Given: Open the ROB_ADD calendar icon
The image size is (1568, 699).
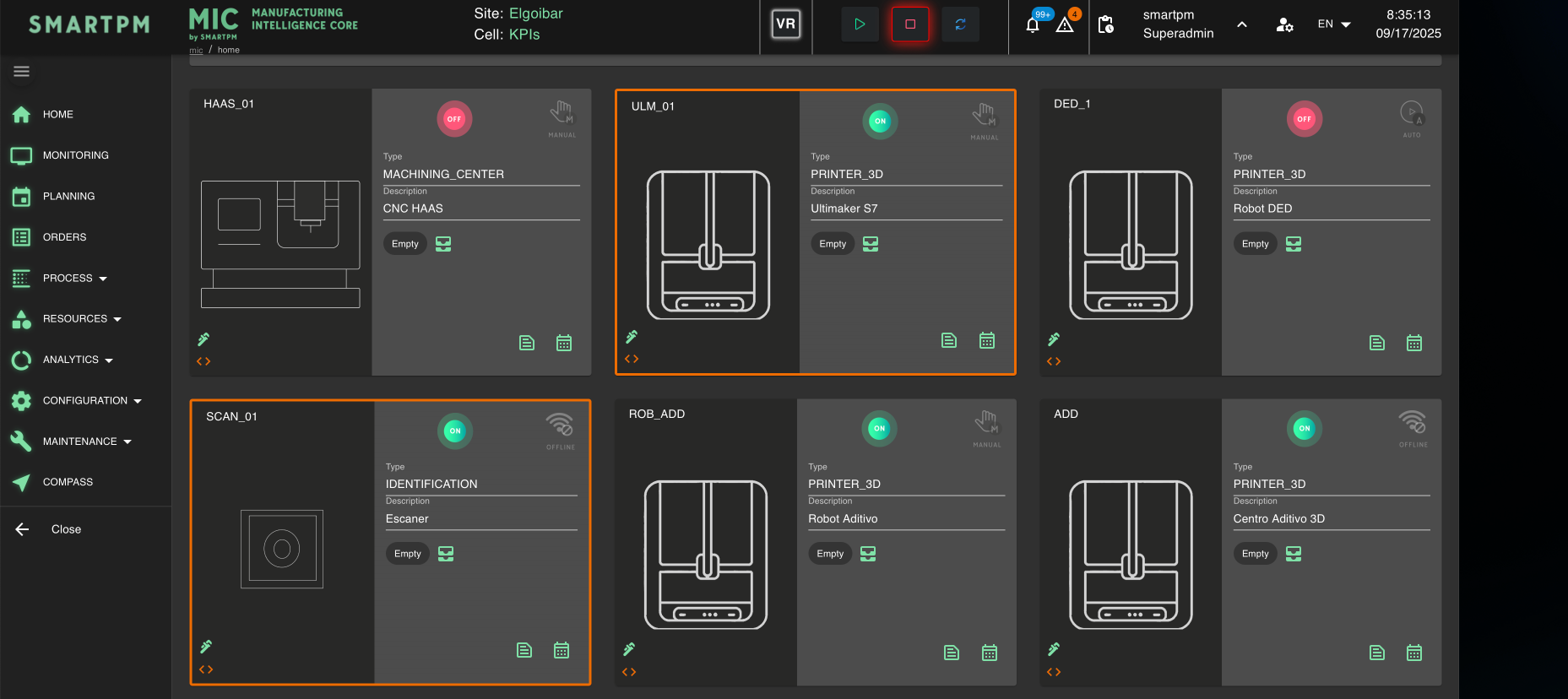Looking at the screenshot, I should [990, 653].
